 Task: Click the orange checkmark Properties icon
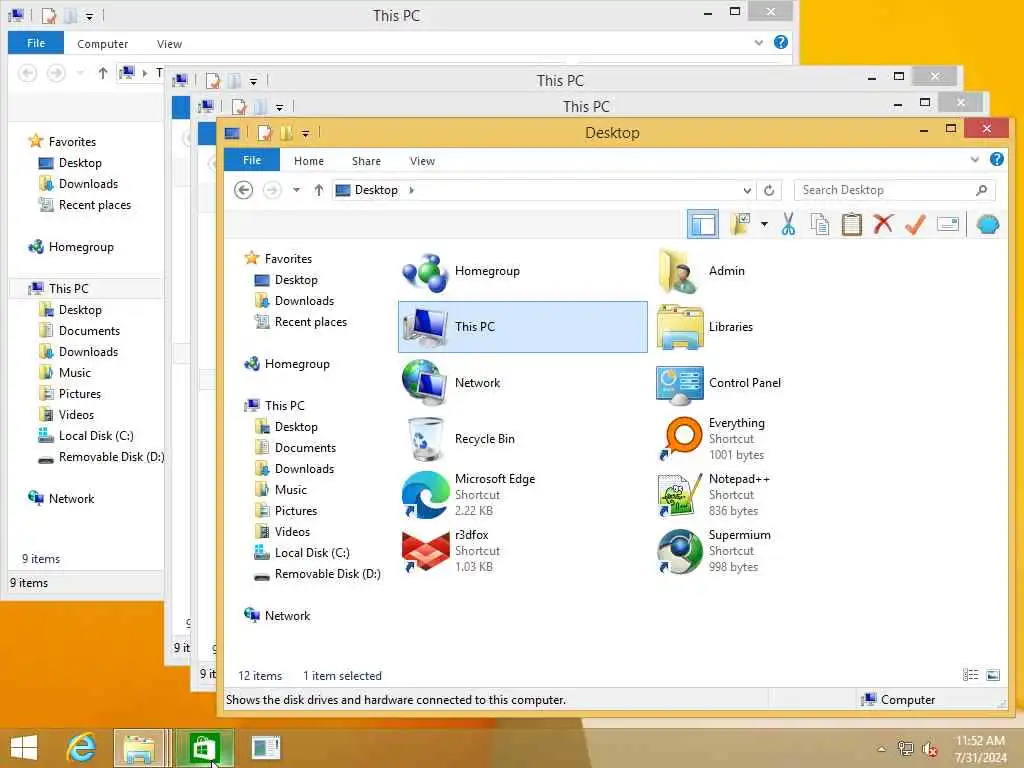[x=915, y=225]
